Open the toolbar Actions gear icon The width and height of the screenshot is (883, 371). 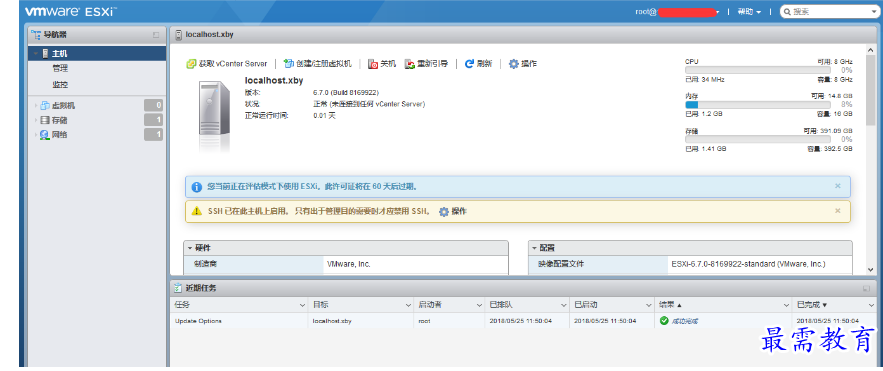pyautogui.click(x=514, y=64)
